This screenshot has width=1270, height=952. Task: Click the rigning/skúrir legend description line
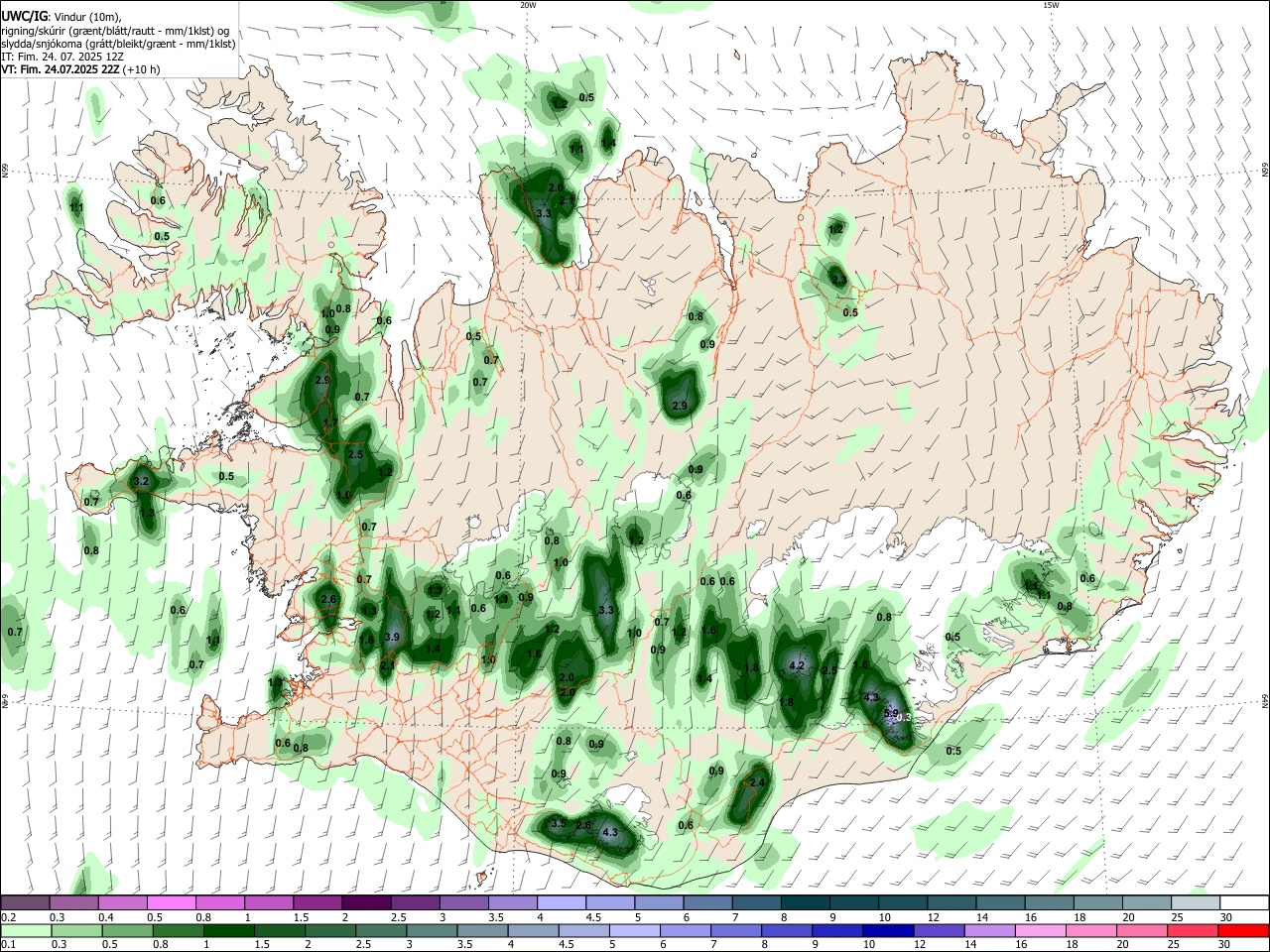(x=115, y=30)
